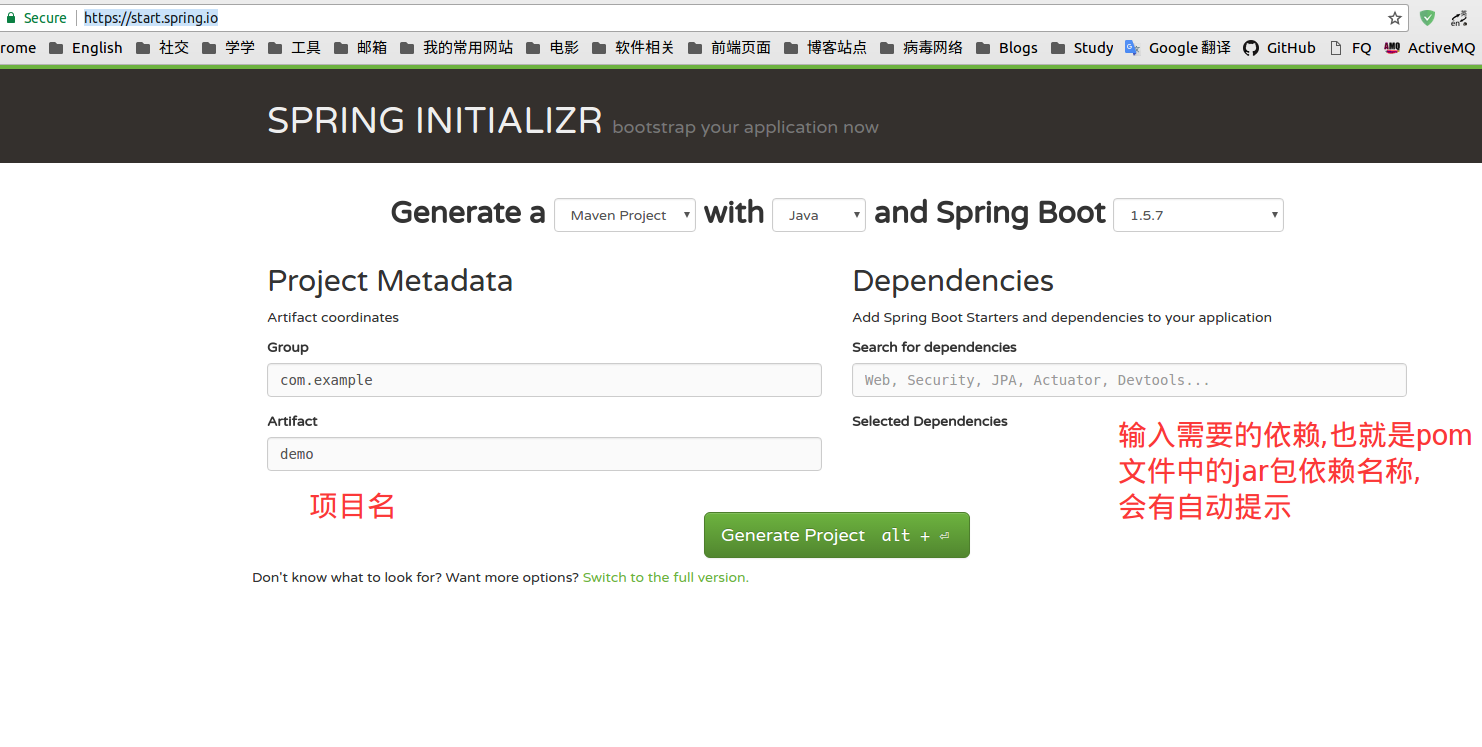Open the 邮箱 bookmarks folder
1482x747 pixels.
click(x=360, y=48)
